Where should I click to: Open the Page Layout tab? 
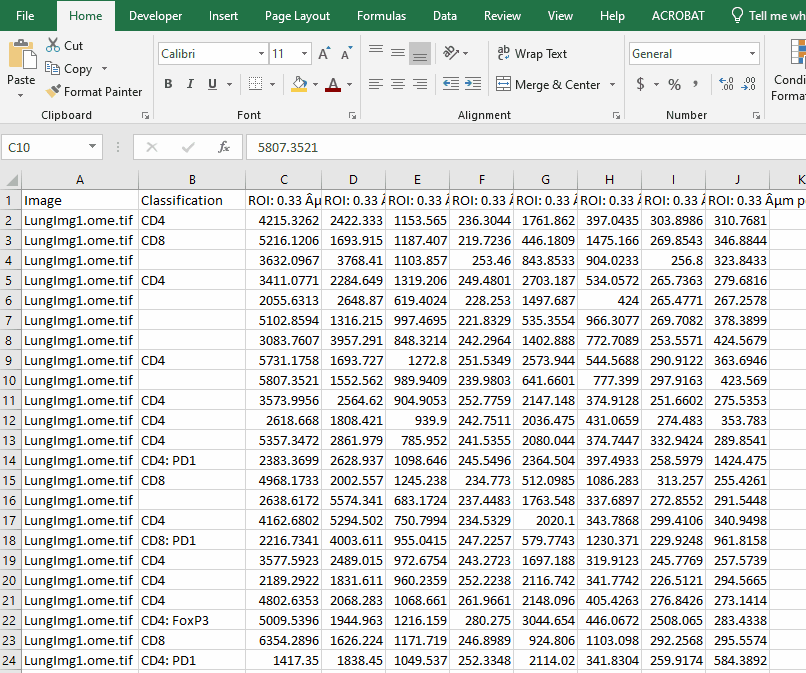[x=297, y=16]
